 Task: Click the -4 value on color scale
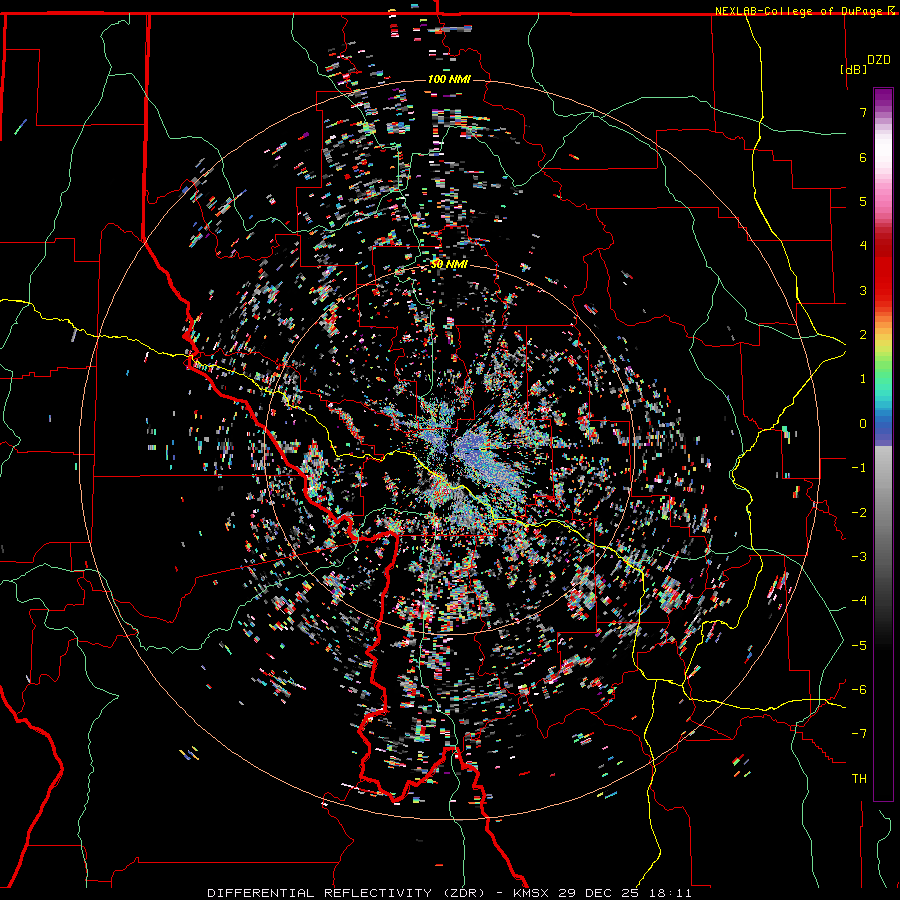coord(859,601)
